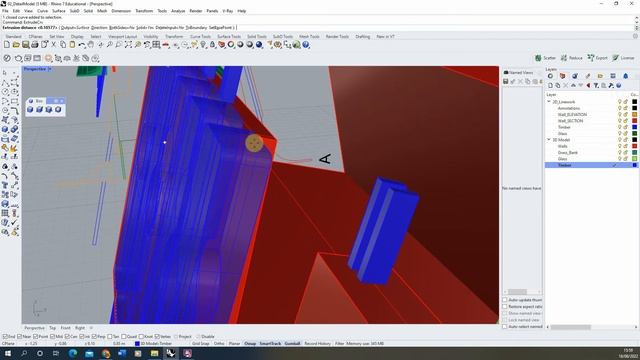The height and width of the screenshot is (360, 640).
Task: Click the Windows Start button
Action: point(8,353)
